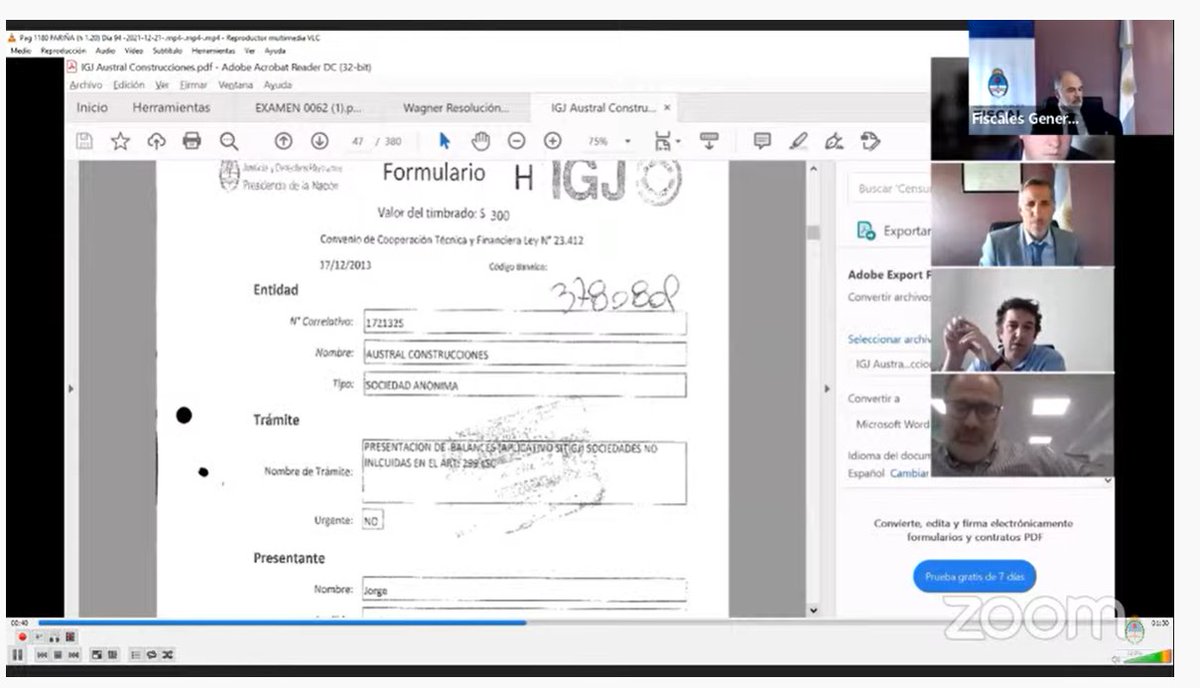Zoom out with the minus circle icon

point(516,141)
